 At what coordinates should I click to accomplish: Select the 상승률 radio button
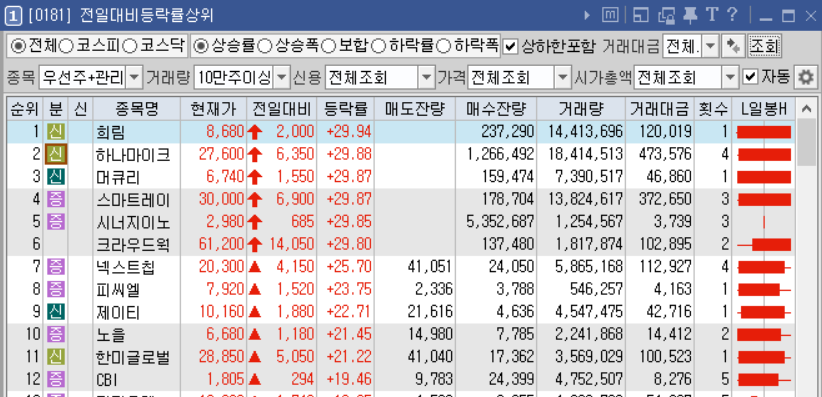pyautogui.click(x=200, y=47)
